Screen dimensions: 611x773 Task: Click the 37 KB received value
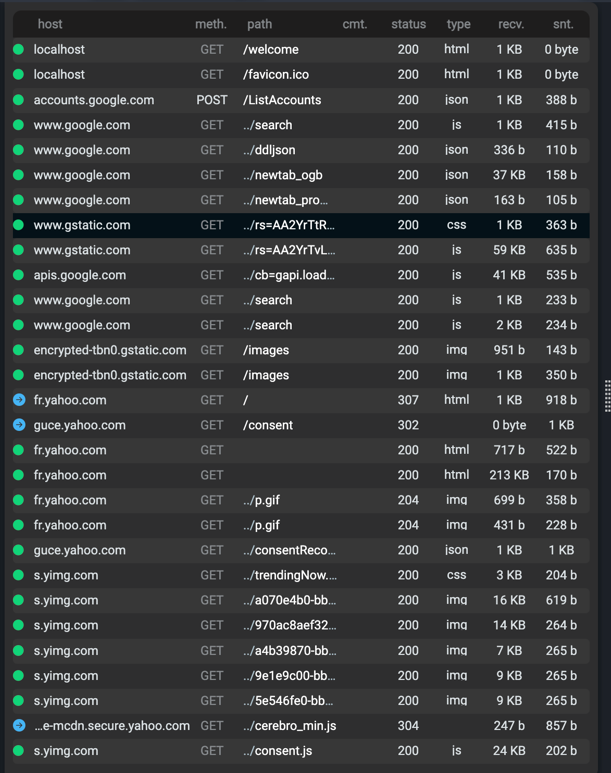click(509, 175)
